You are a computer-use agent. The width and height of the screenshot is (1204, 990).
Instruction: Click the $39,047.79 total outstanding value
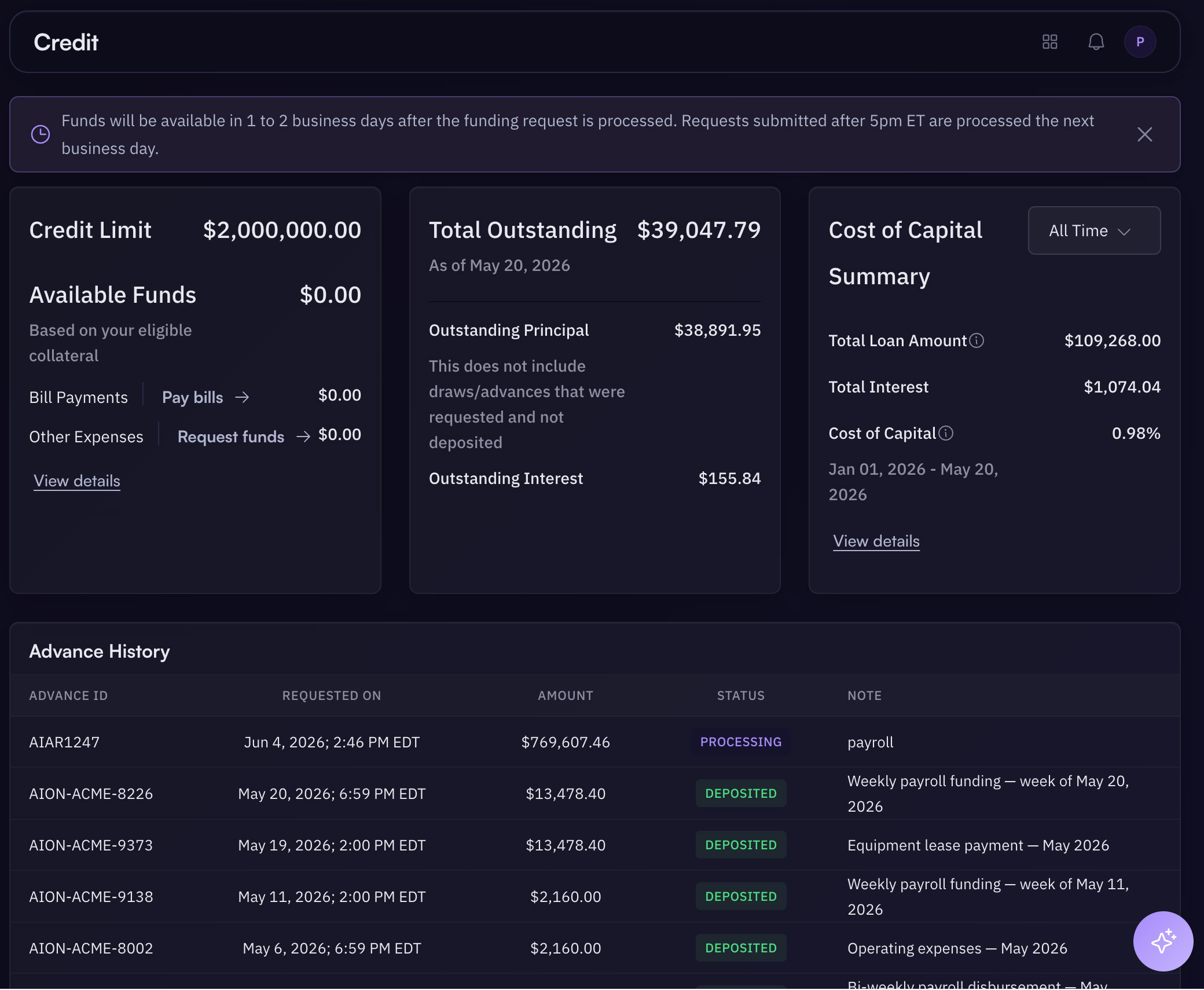[x=699, y=230]
